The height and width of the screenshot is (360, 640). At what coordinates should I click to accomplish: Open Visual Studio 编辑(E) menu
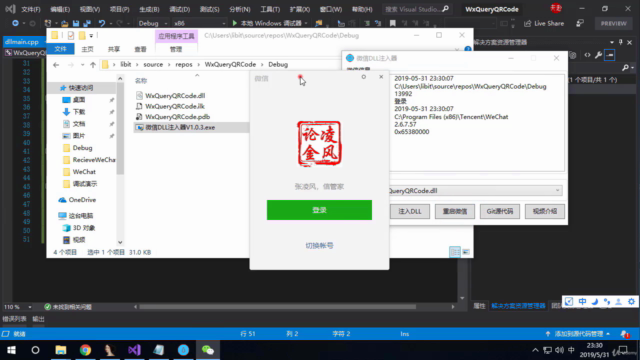(x=60, y=9)
